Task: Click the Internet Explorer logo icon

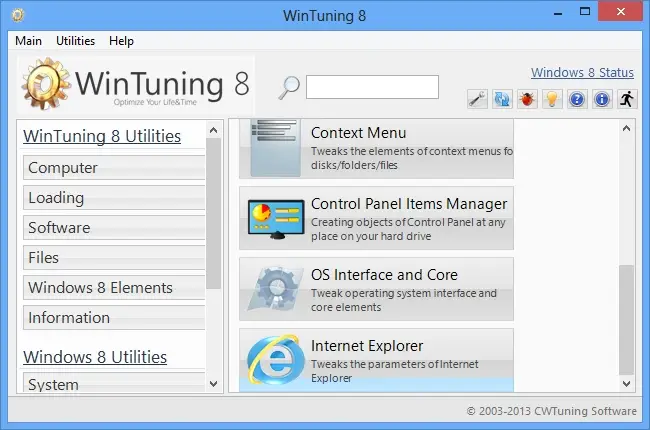Action: click(275, 360)
